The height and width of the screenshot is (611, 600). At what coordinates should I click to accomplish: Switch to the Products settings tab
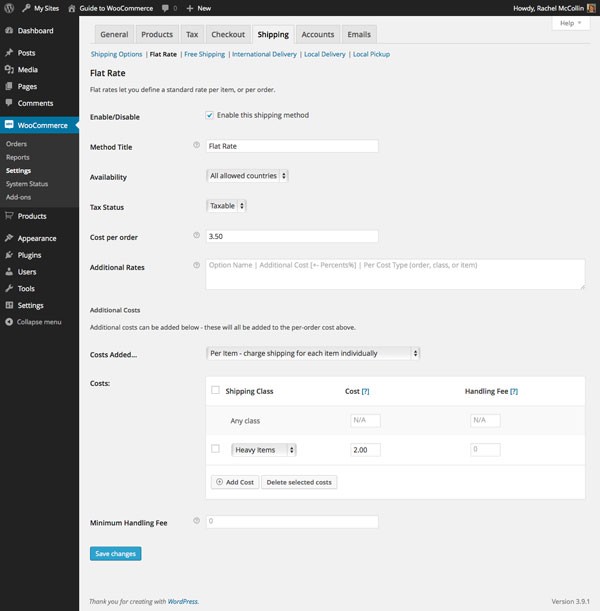pos(157,34)
